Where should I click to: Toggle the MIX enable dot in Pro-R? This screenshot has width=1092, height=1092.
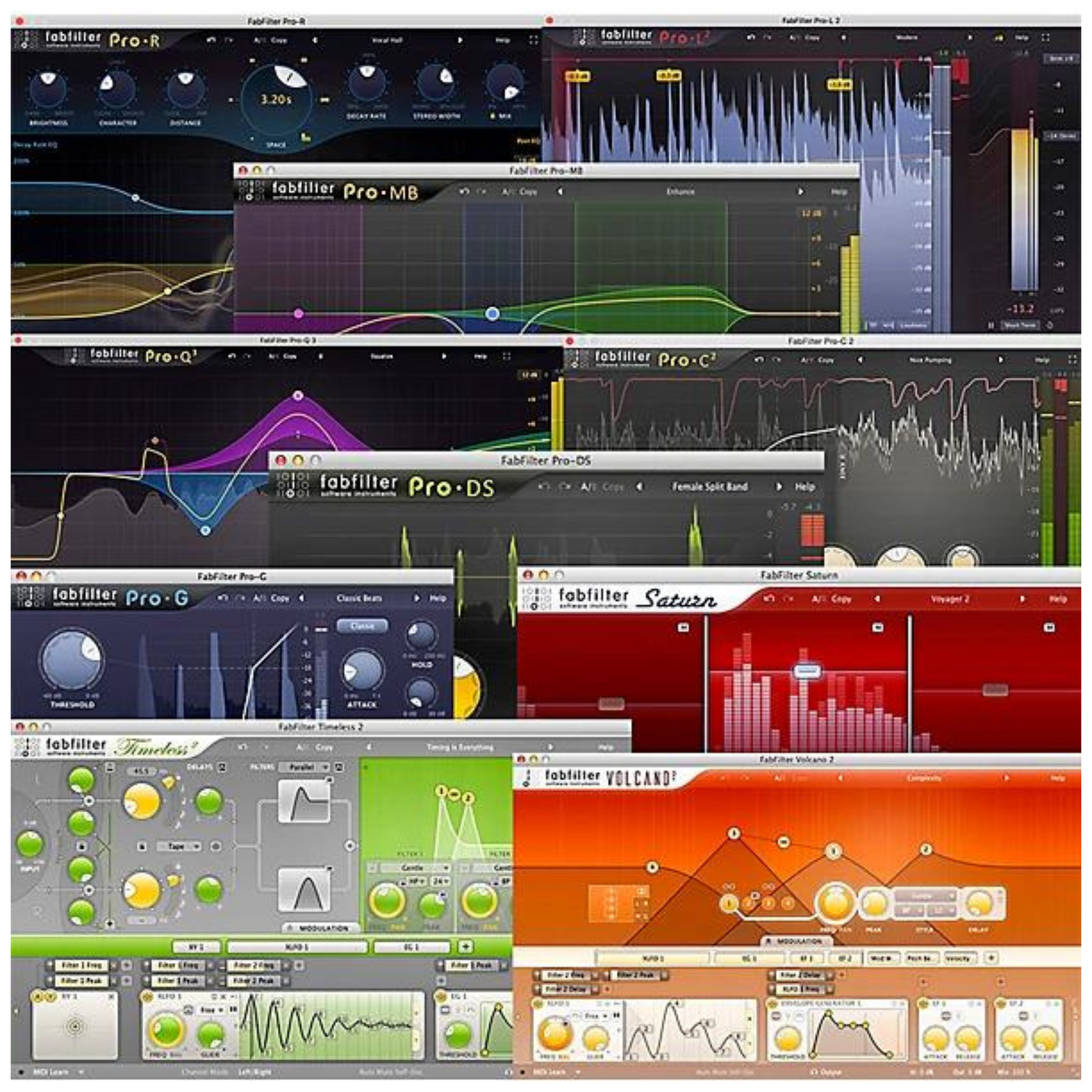[x=493, y=116]
